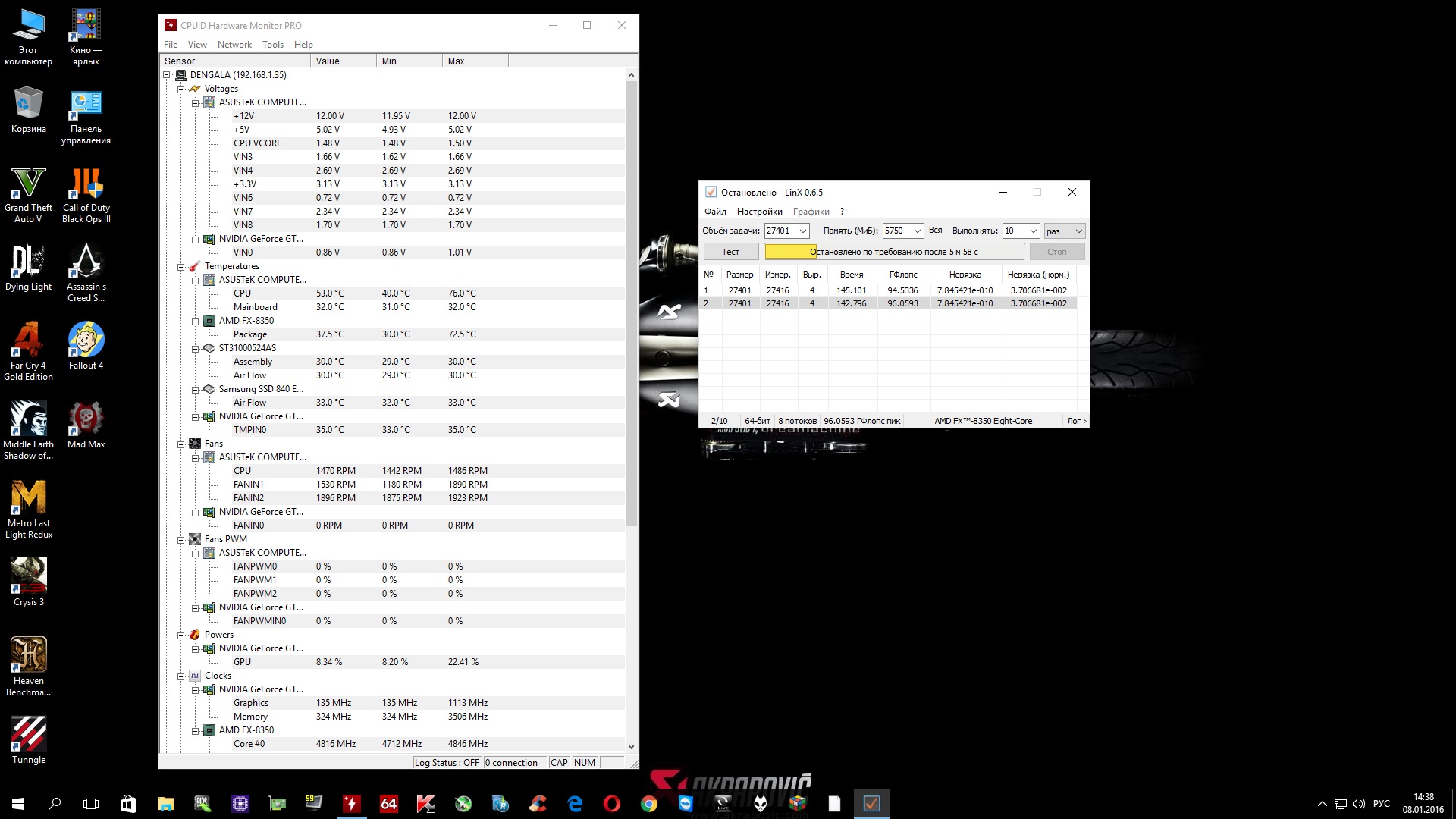Open the run count dropdown
1456x819 pixels.
click(x=1033, y=231)
